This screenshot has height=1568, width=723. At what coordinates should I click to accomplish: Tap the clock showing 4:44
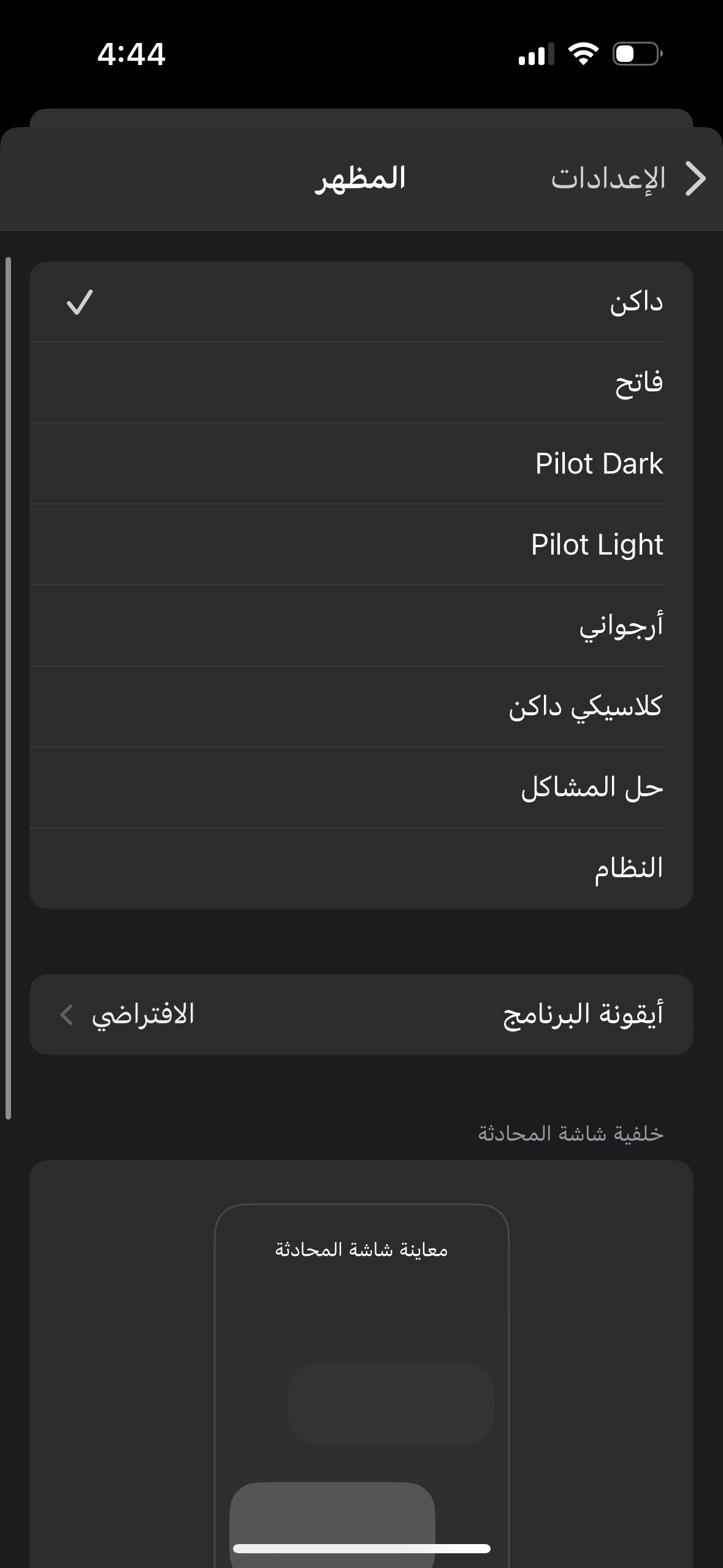(131, 54)
